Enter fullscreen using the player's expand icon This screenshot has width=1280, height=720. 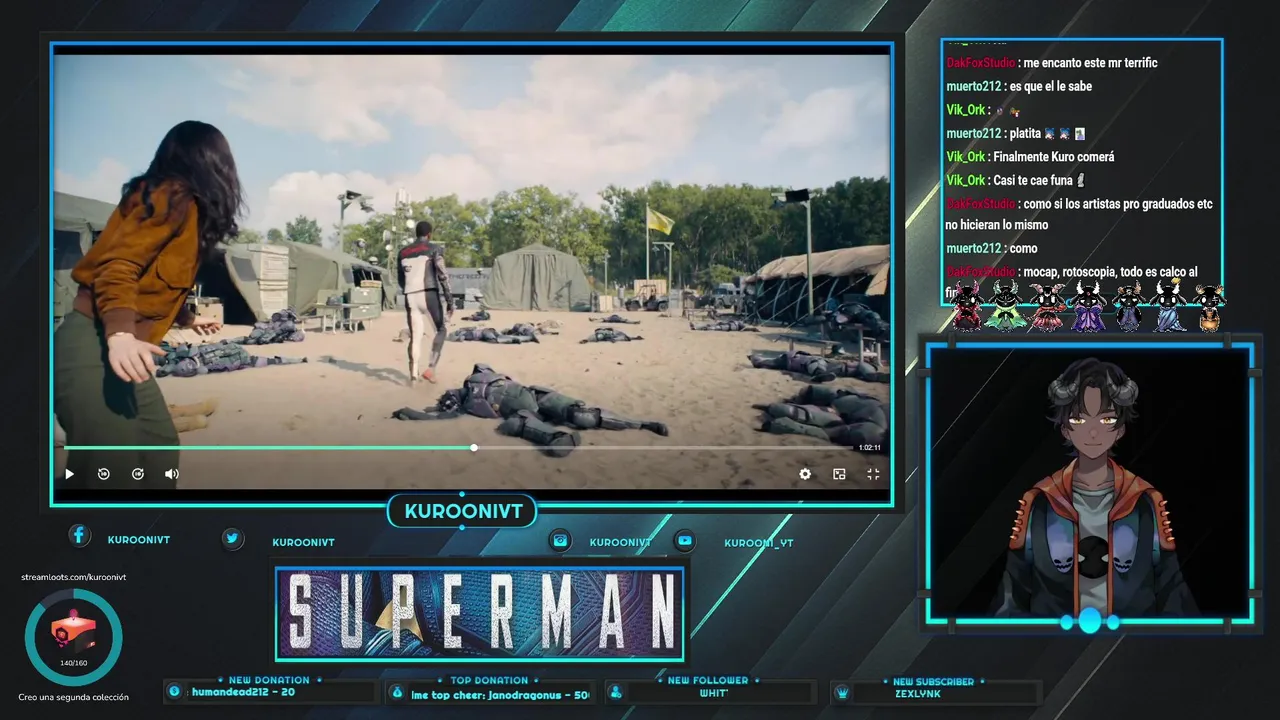[x=873, y=474]
